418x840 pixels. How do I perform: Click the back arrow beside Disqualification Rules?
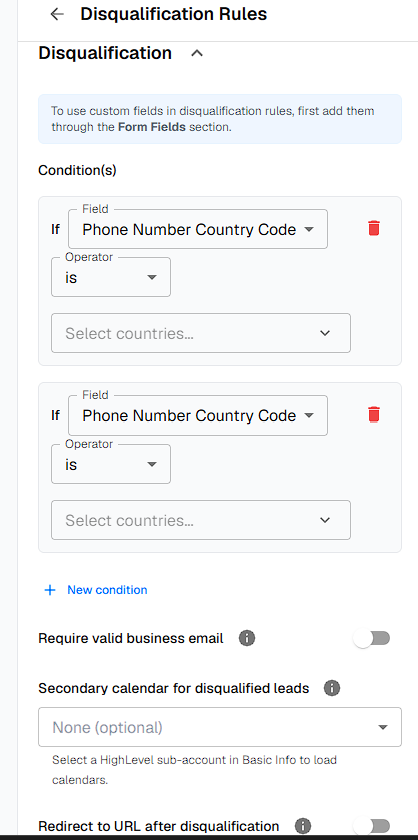pos(57,14)
